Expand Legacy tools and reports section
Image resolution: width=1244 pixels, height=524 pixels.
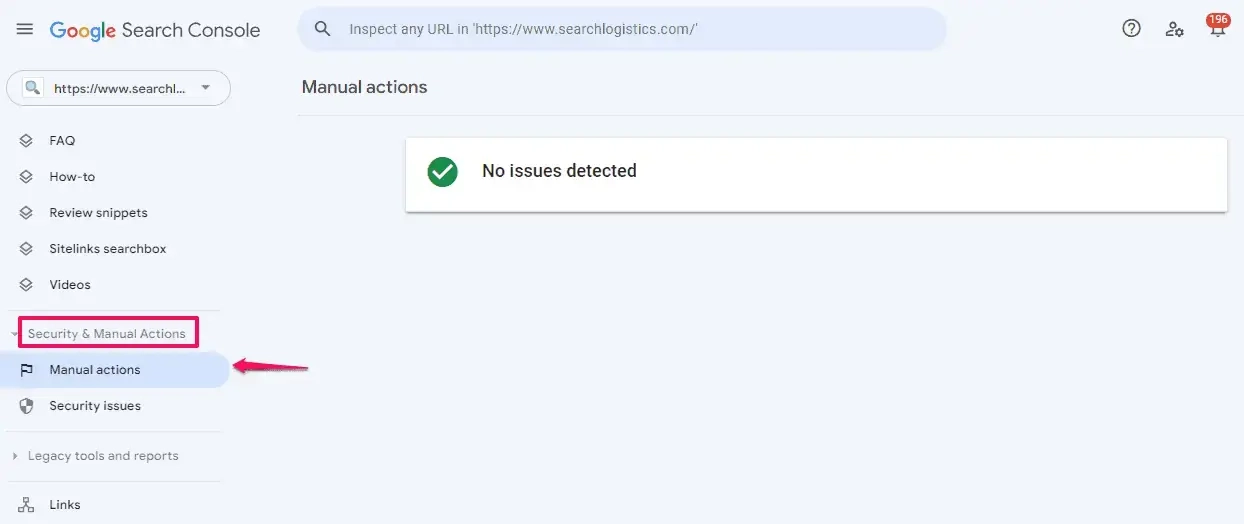tap(102, 456)
